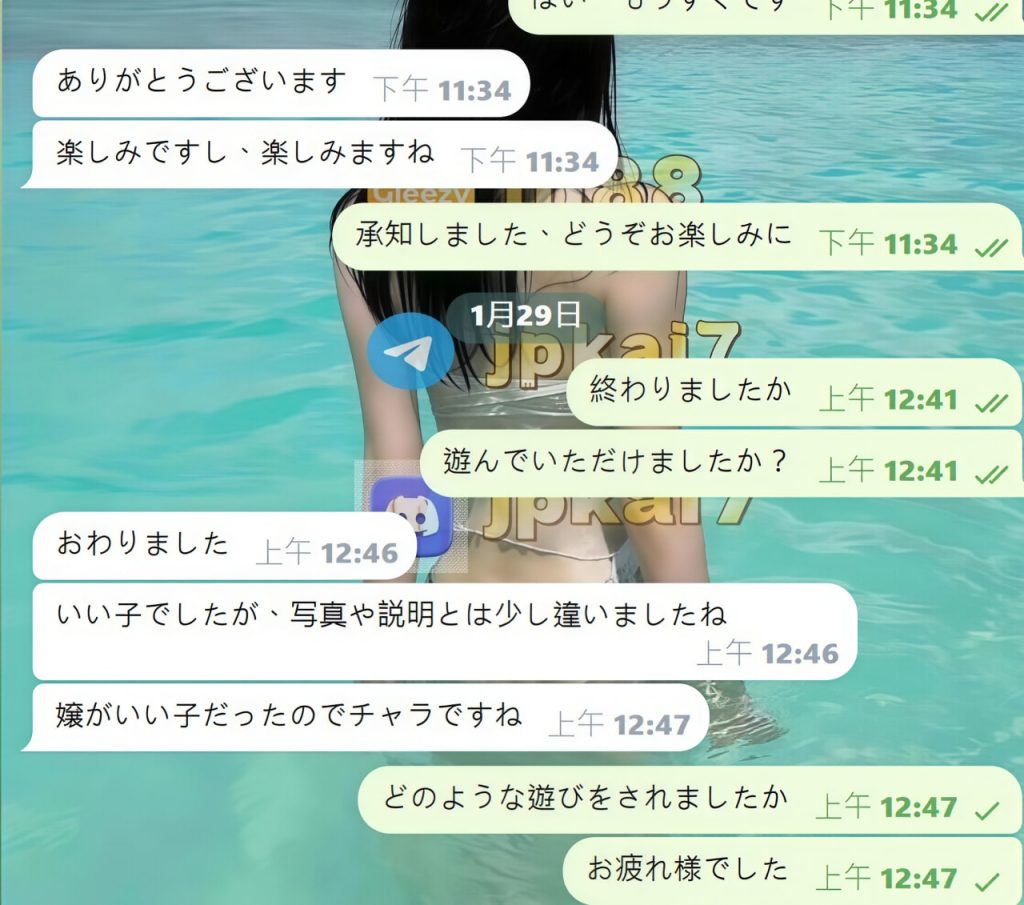This screenshot has width=1024, height=905.
Task: Select the 終わりましたか outgoing message bubble
Action: point(795,392)
